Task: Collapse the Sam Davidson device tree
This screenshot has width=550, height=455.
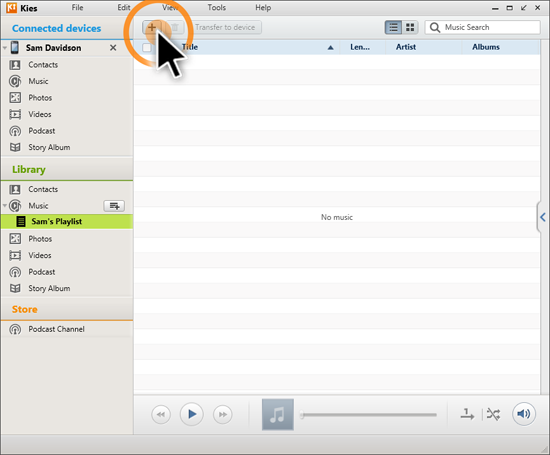Action: click(x=5, y=47)
